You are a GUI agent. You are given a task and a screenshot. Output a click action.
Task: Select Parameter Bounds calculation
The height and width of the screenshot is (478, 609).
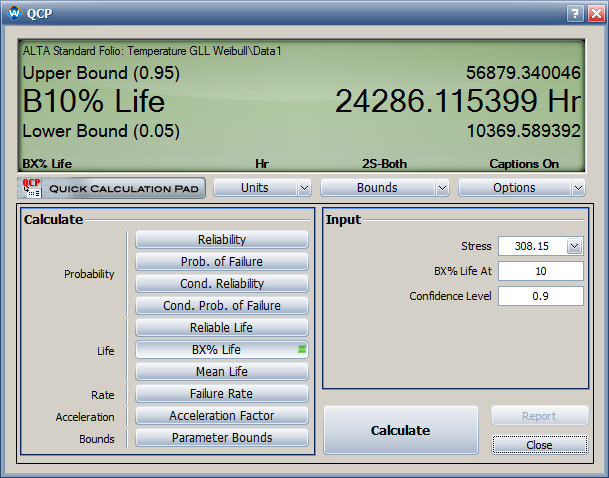coord(221,438)
